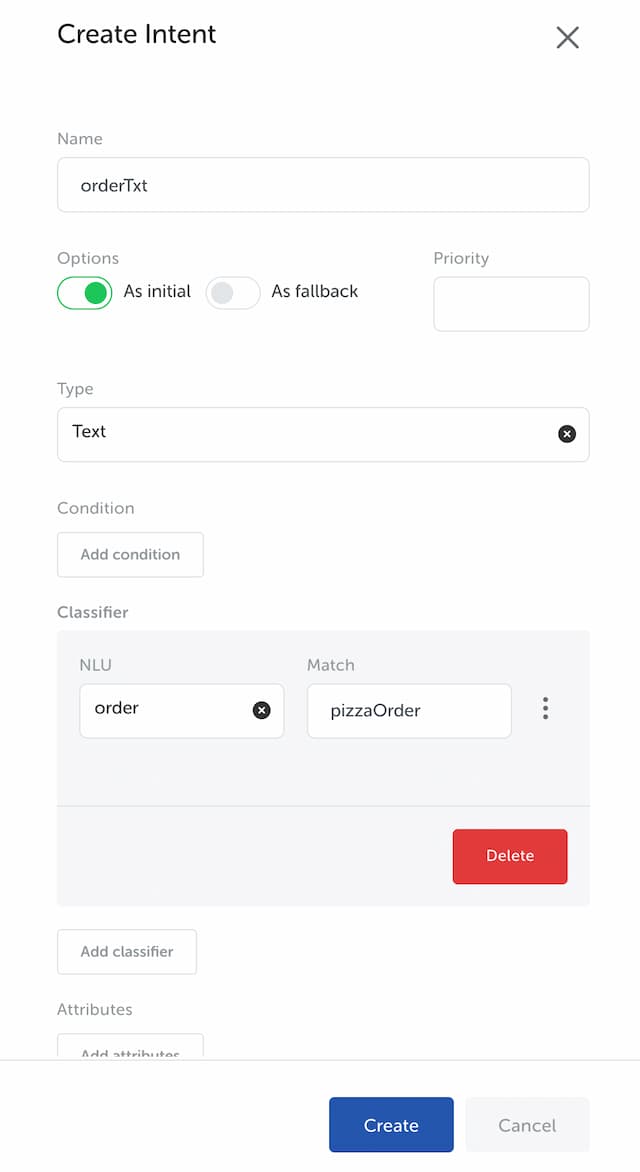Enable the As fallback toggle switch
The image size is (640, 1172).
(233, 293)
